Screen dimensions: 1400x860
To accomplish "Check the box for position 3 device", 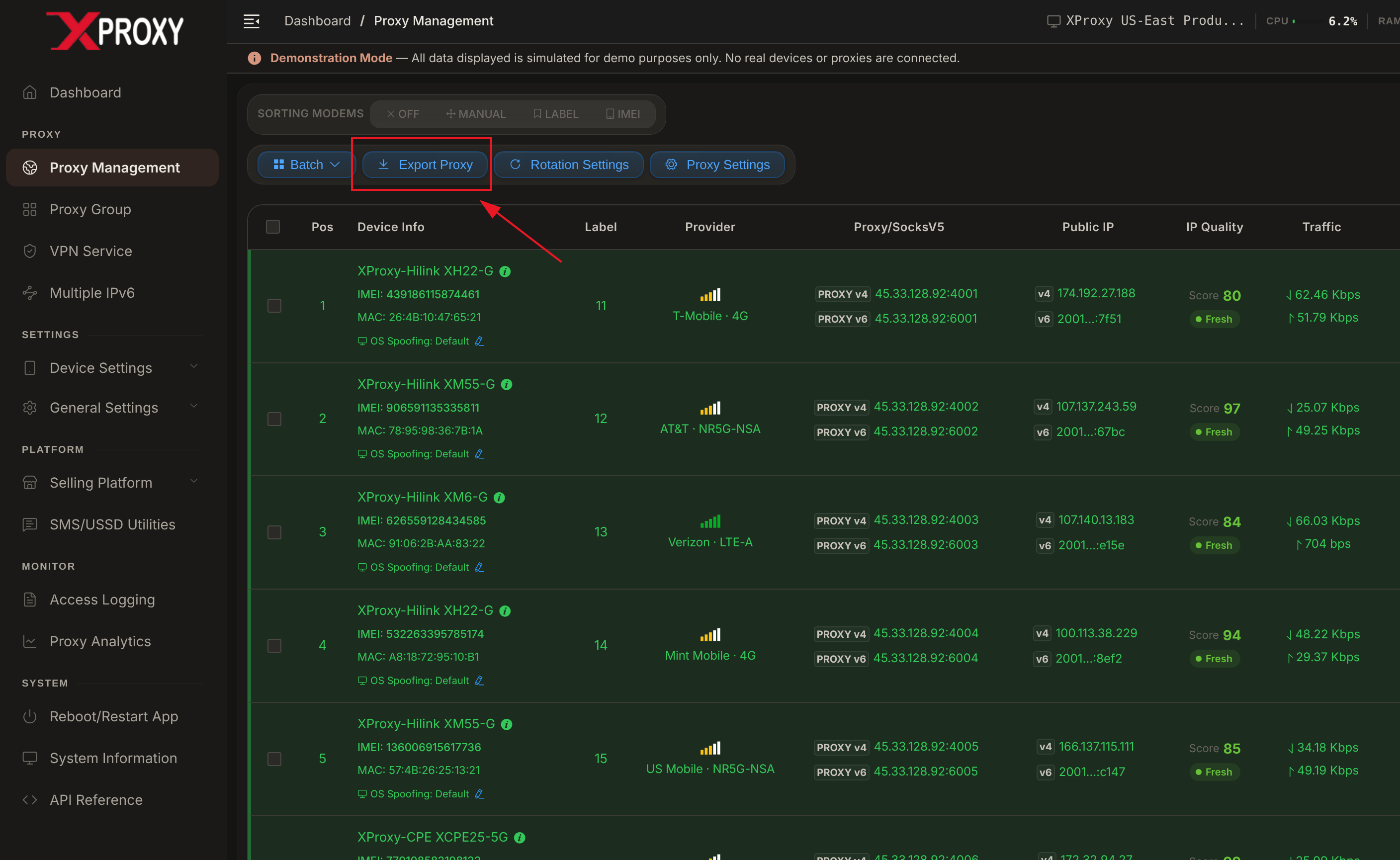I will coord(274,532).
